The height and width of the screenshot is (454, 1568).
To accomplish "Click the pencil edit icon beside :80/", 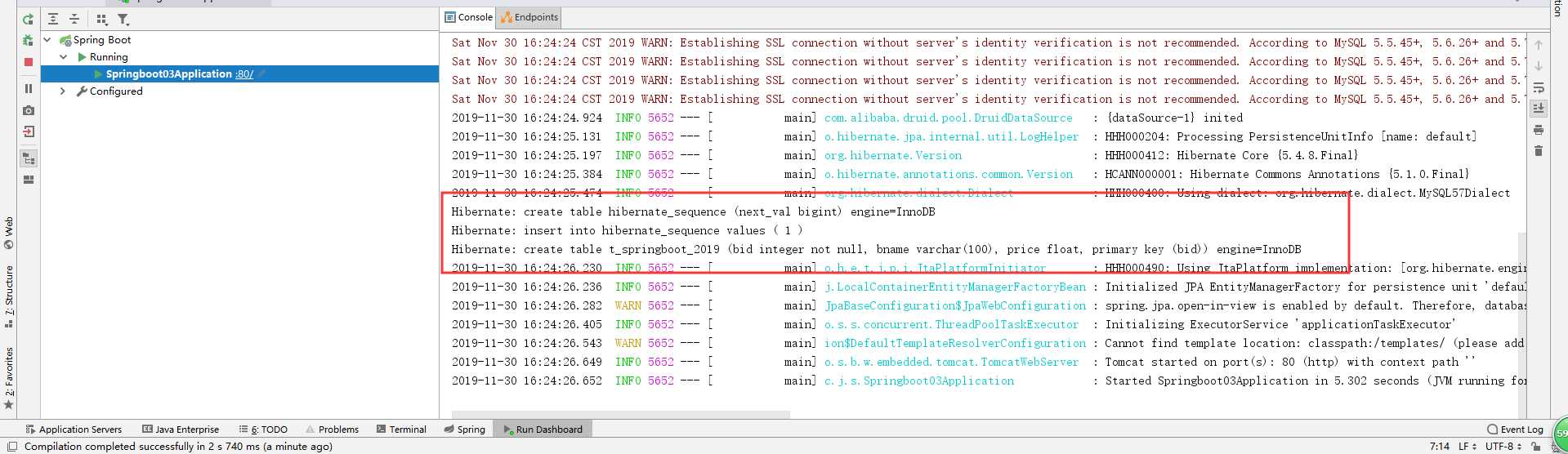I will tap(261, 74).
